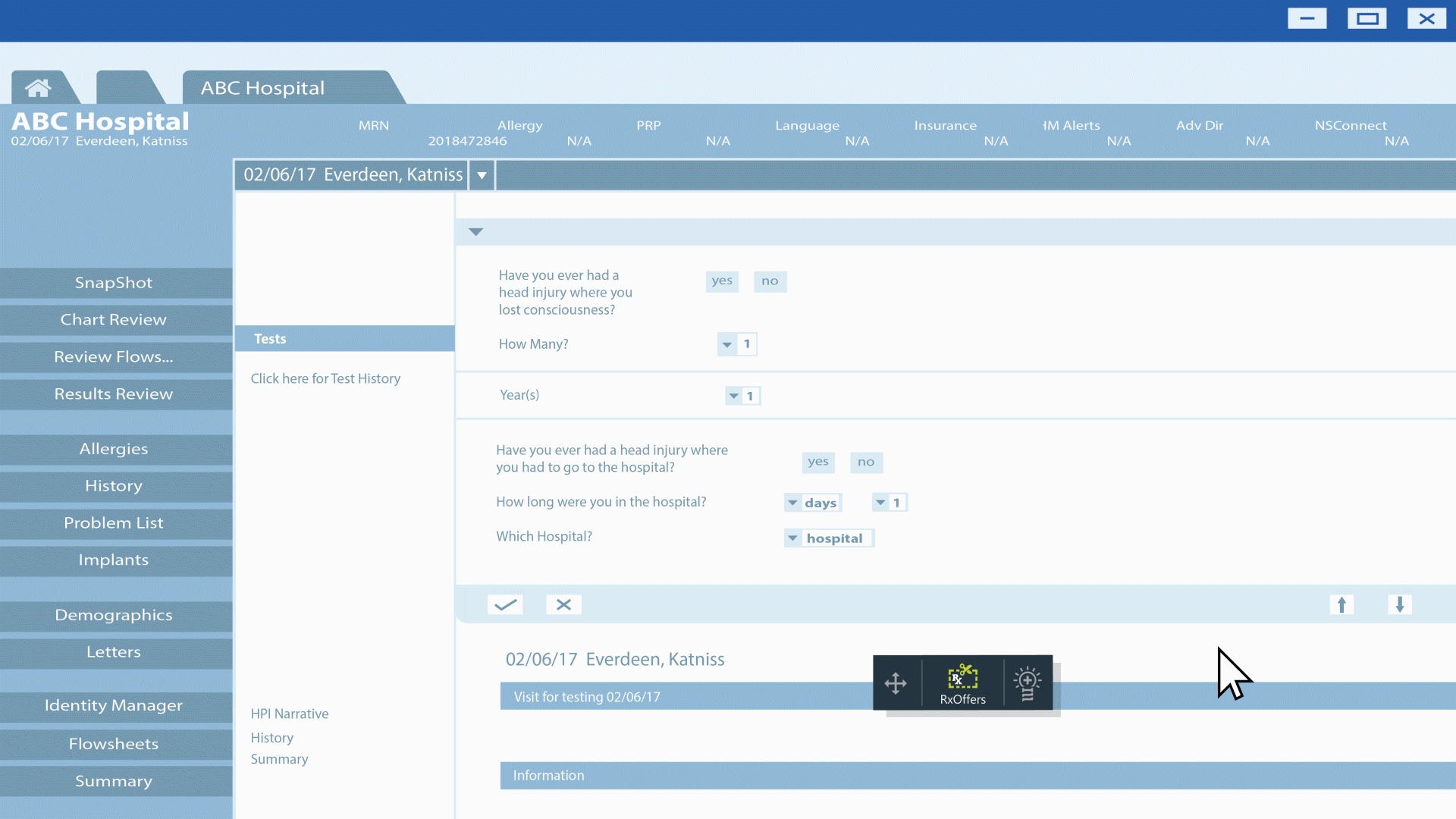Open Chart Review in the sidebar
The height and width of the screenshot is (819, 1456).
click(x=115, y=320)
